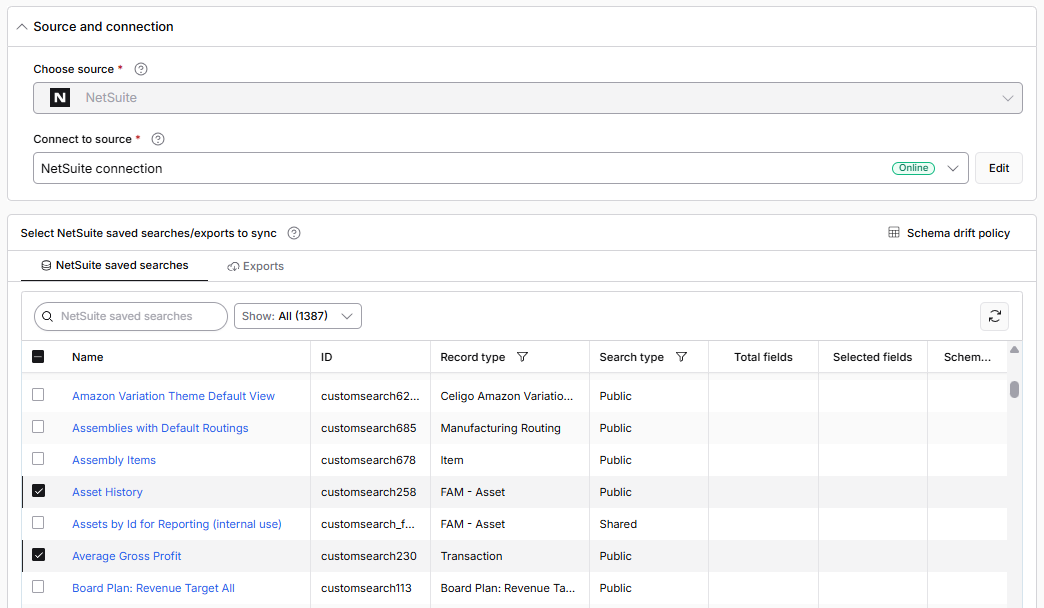This screenshot has width=1044, height=608.
Task: Click the customsearch685 ID cell
Action: [x=368, y=428]
